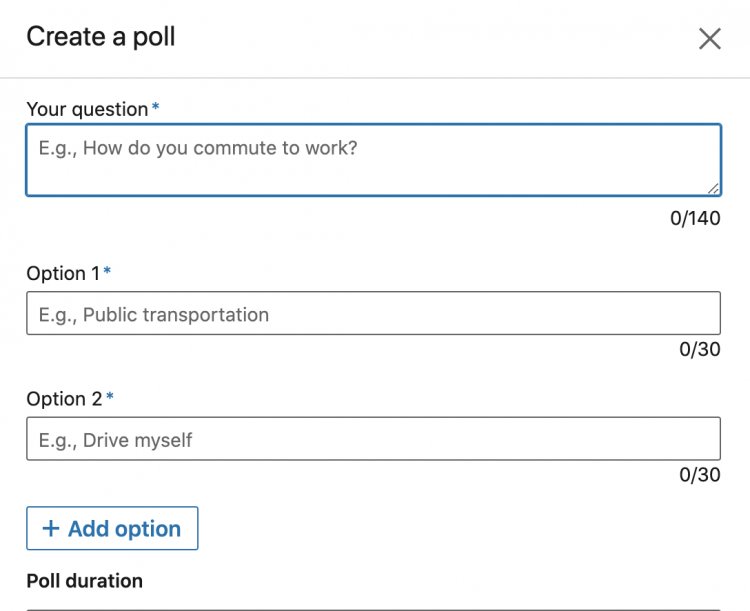The height and width of the screenshot is (611, 750).
Task: Click the plus icon beside Add option
Action: click(x=51, y=528)
